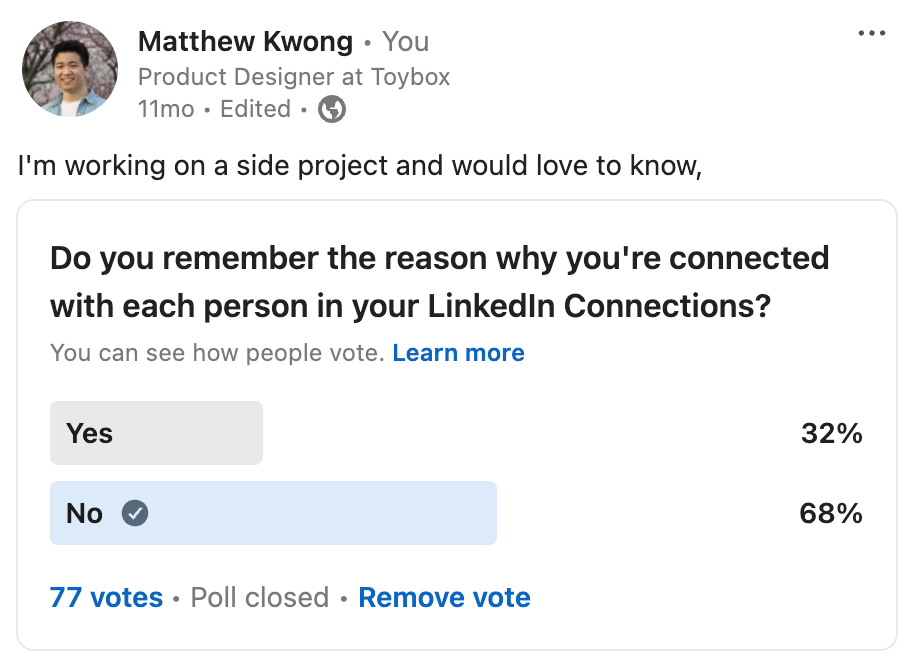The height and width of the screenshot is (665, 914).
Task: Click the 68% result for No
Action: point(831,513)
